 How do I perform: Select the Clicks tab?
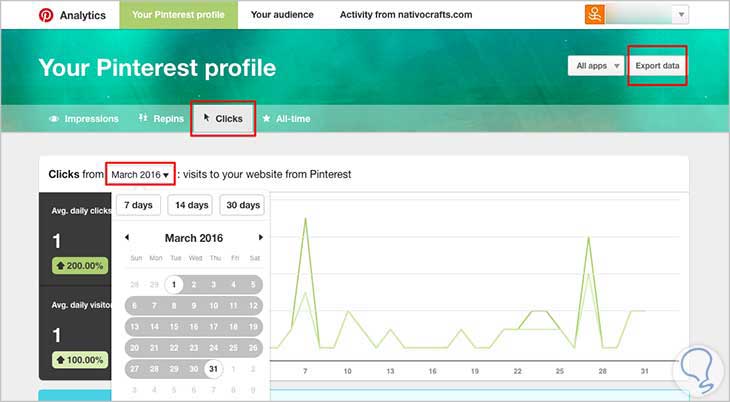click(223, 119)
